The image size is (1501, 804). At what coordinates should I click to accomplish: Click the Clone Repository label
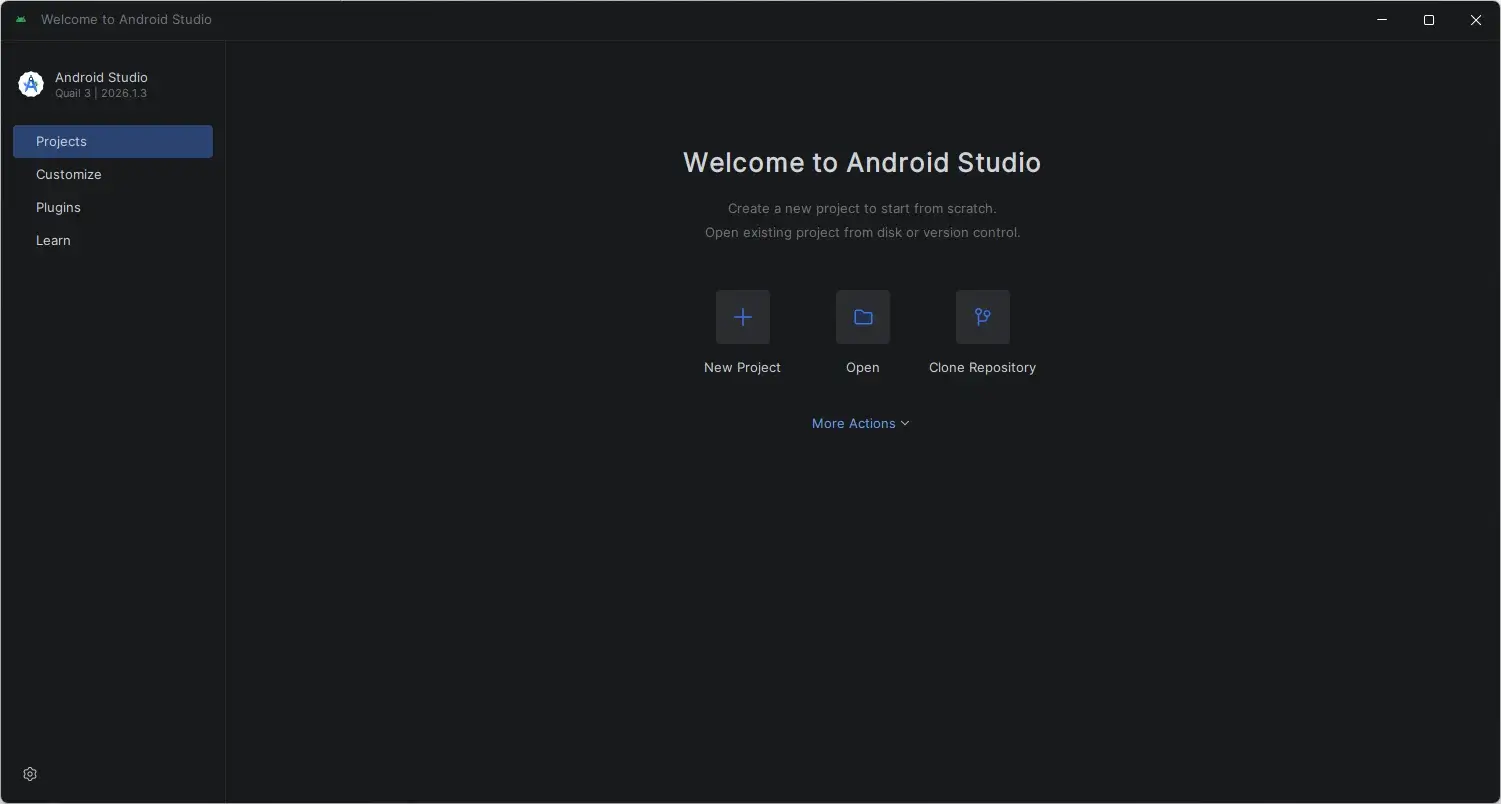click(982, 367)
